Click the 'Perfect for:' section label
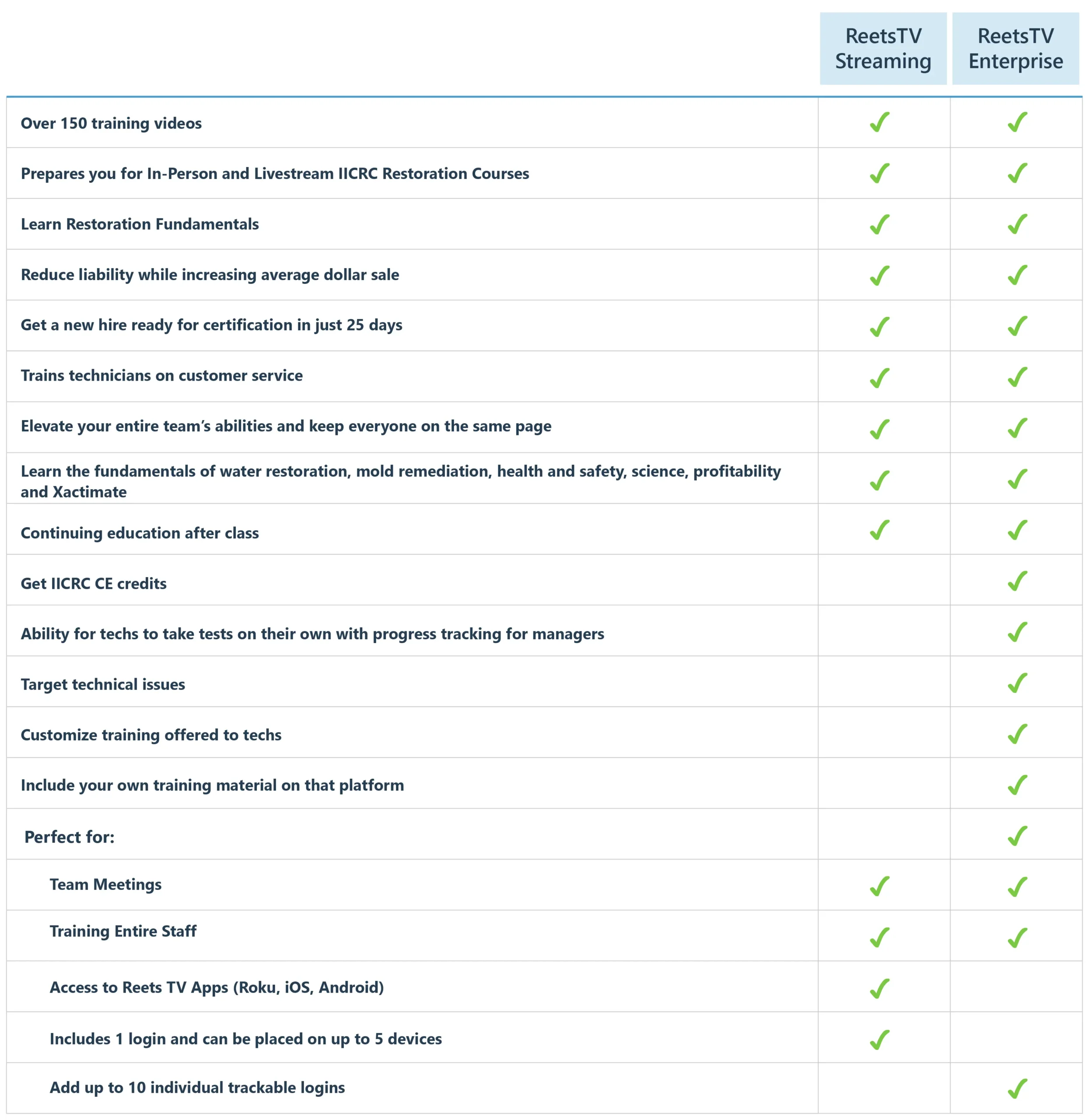Screen dimensions: 1087x1120 click(69, 837)
